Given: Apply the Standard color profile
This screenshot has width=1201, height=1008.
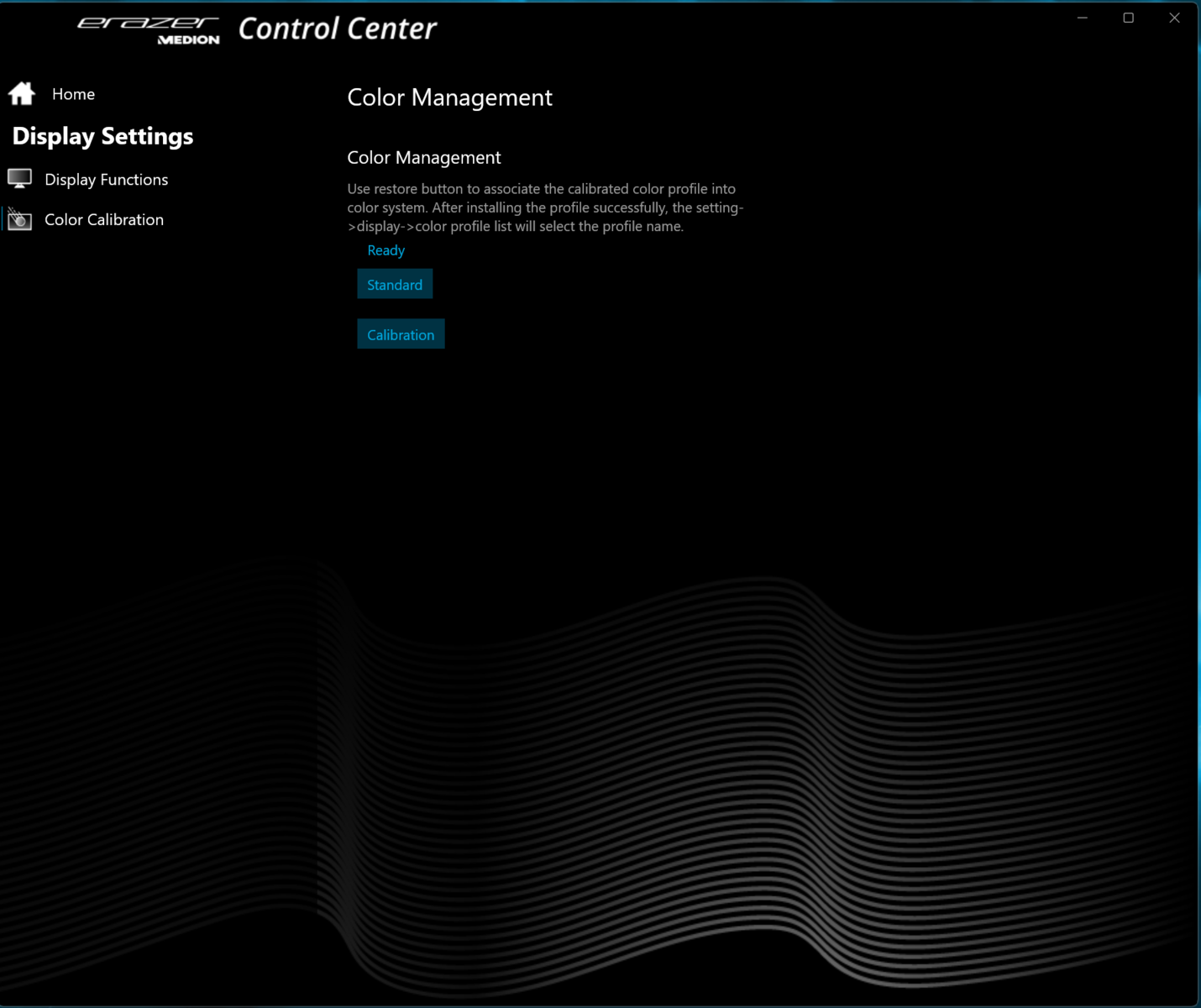Looking at the screenshot, I should [x=395, y=285].
